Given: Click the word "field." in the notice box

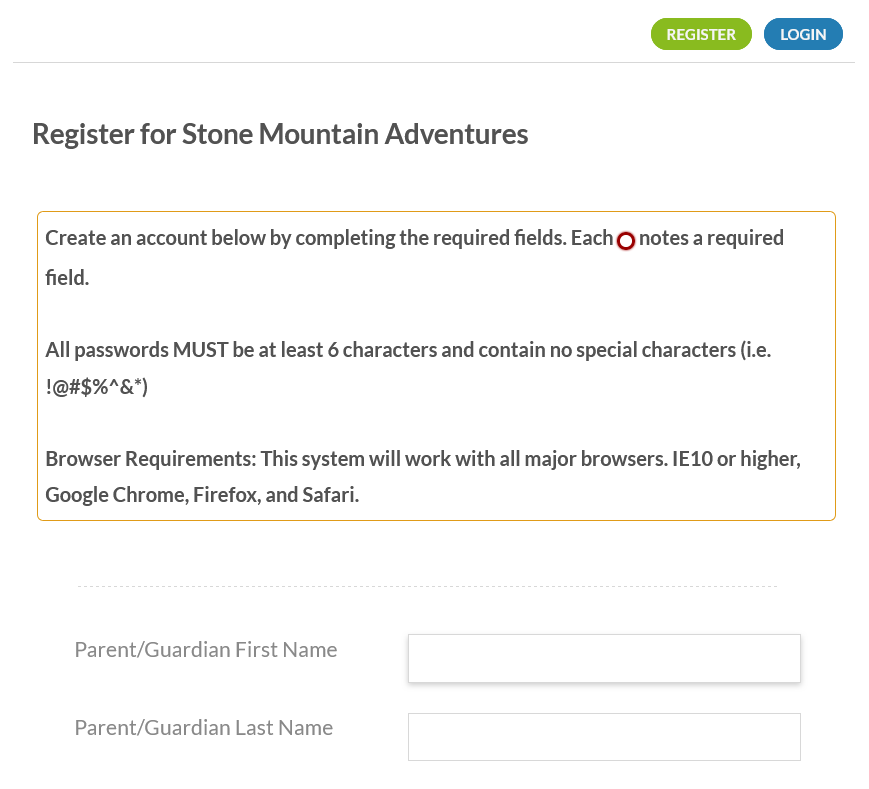Looking at the screenshot, I should pos(68,278).
